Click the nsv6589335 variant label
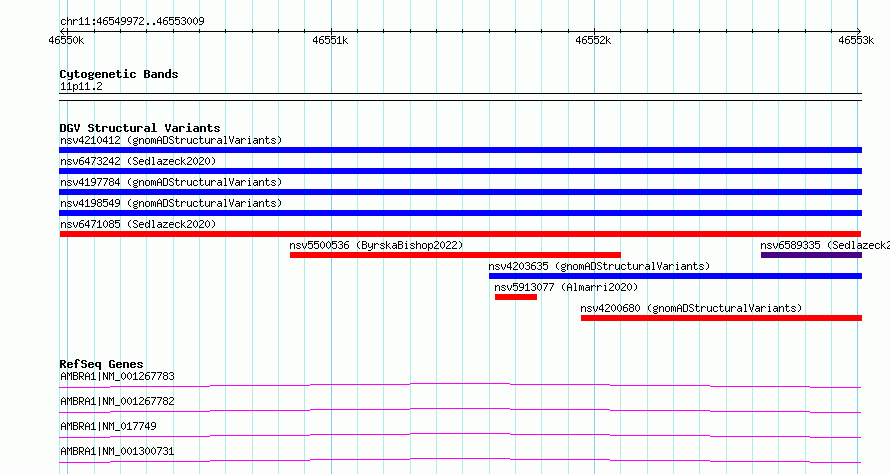 [825, 245]
